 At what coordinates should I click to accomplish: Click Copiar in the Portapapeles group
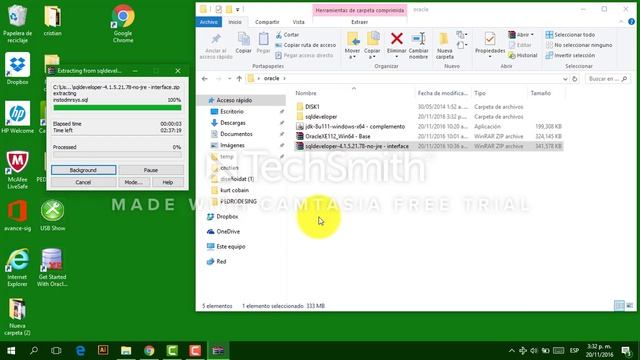243,43
